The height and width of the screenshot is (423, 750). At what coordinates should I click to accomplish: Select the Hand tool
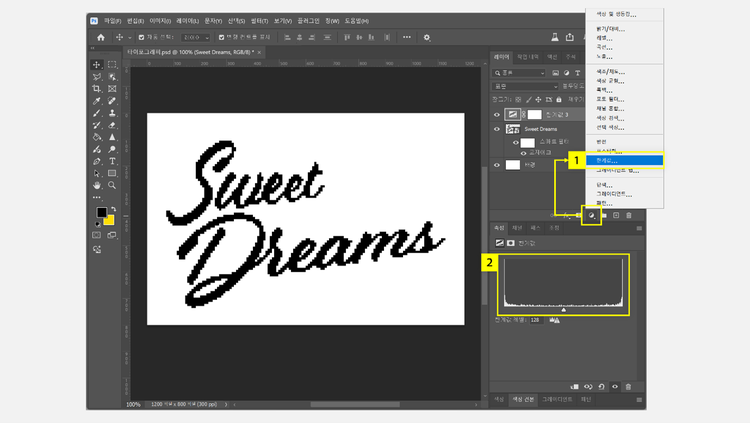tap(97, 185)
